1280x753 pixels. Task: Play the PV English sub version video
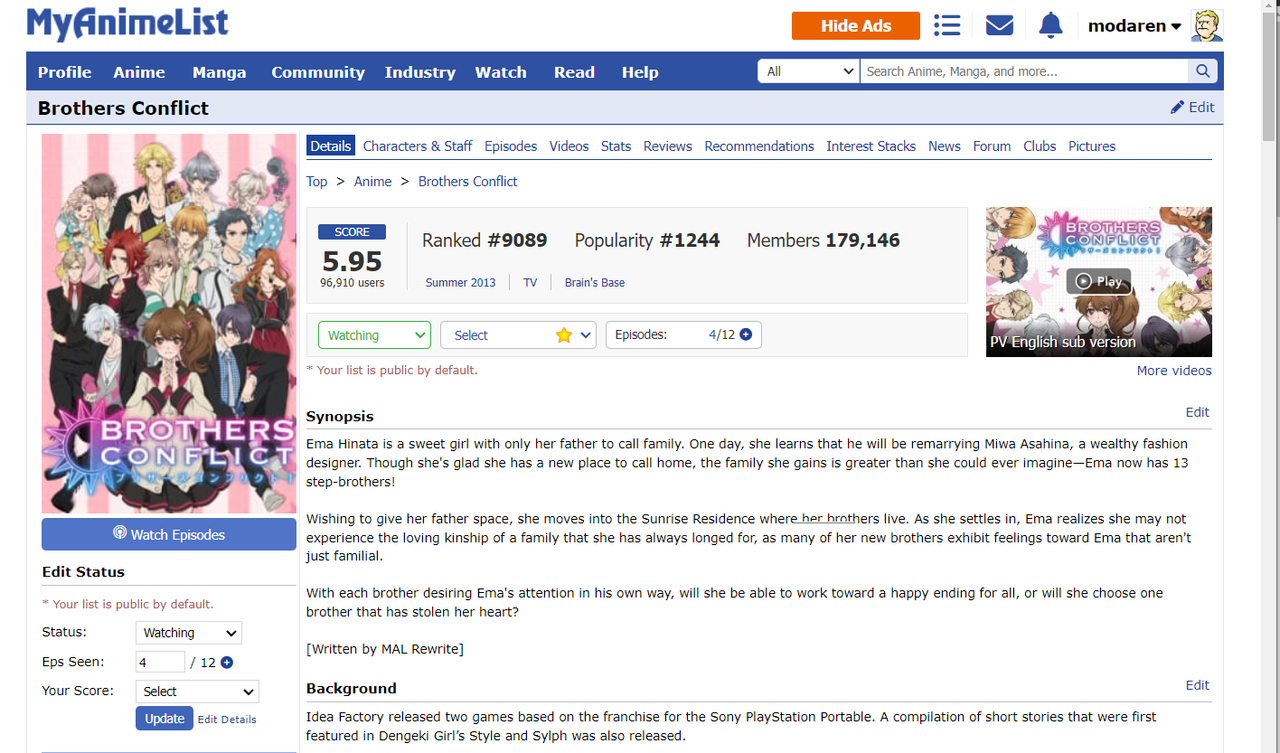(x=1098, y=282)
